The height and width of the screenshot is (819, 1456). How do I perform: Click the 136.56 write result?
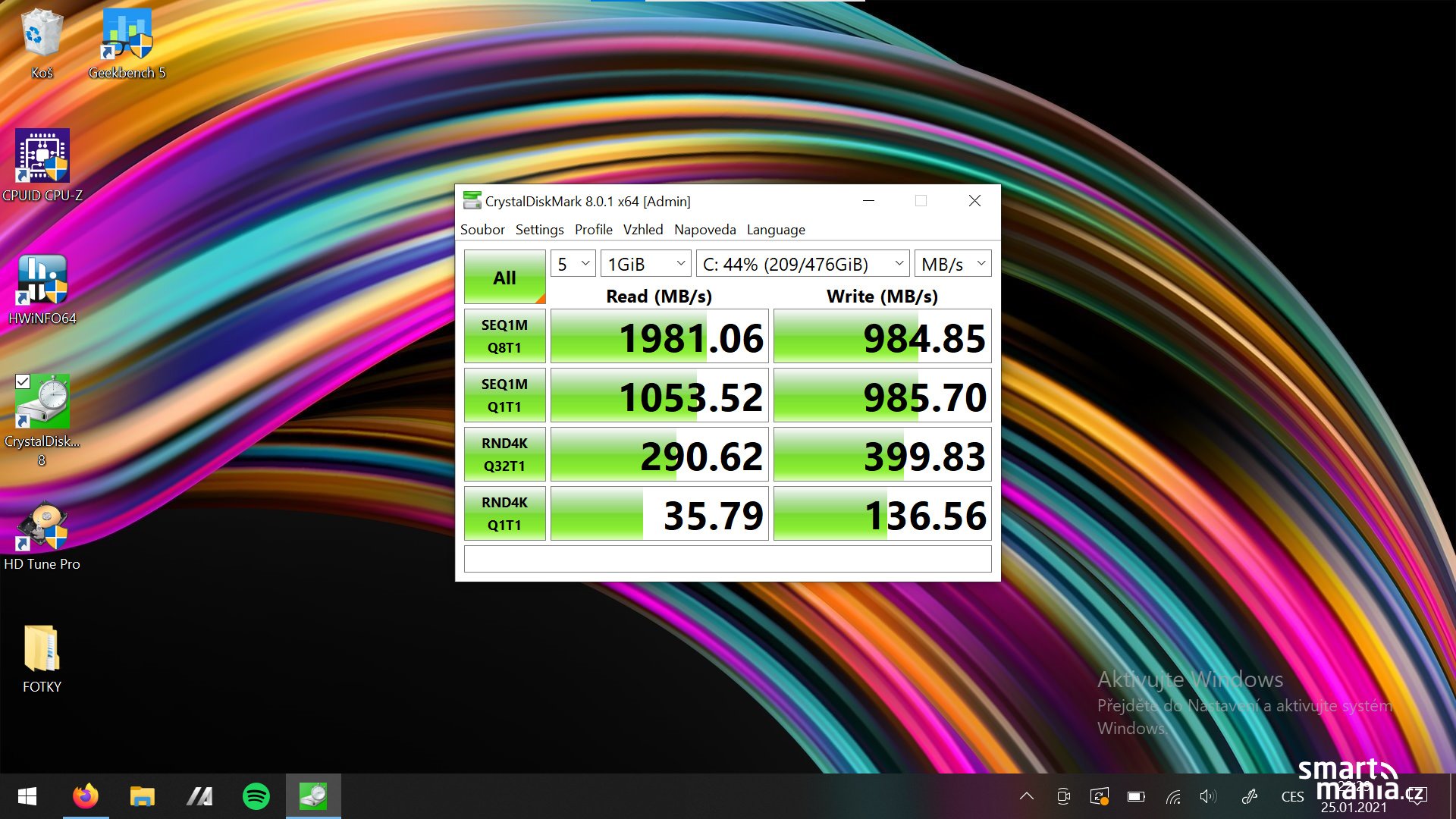883,513
